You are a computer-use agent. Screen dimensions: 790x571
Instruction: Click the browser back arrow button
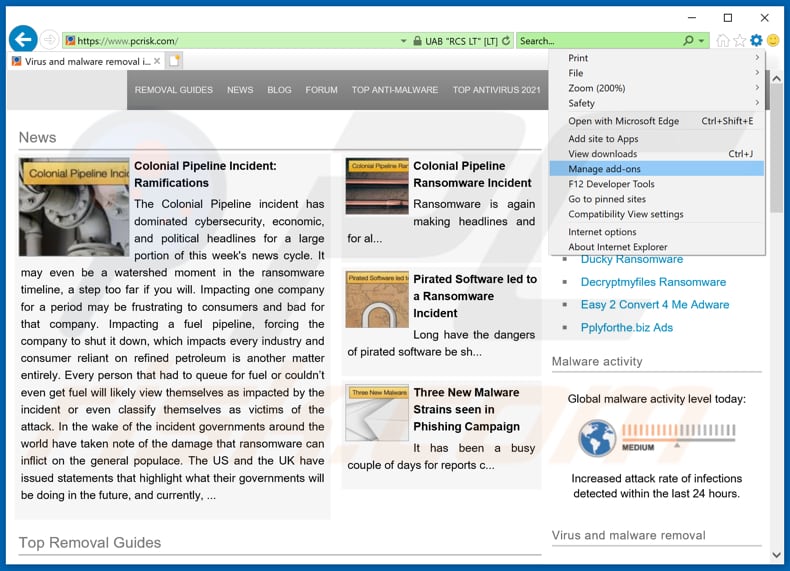tap(23, 40)
